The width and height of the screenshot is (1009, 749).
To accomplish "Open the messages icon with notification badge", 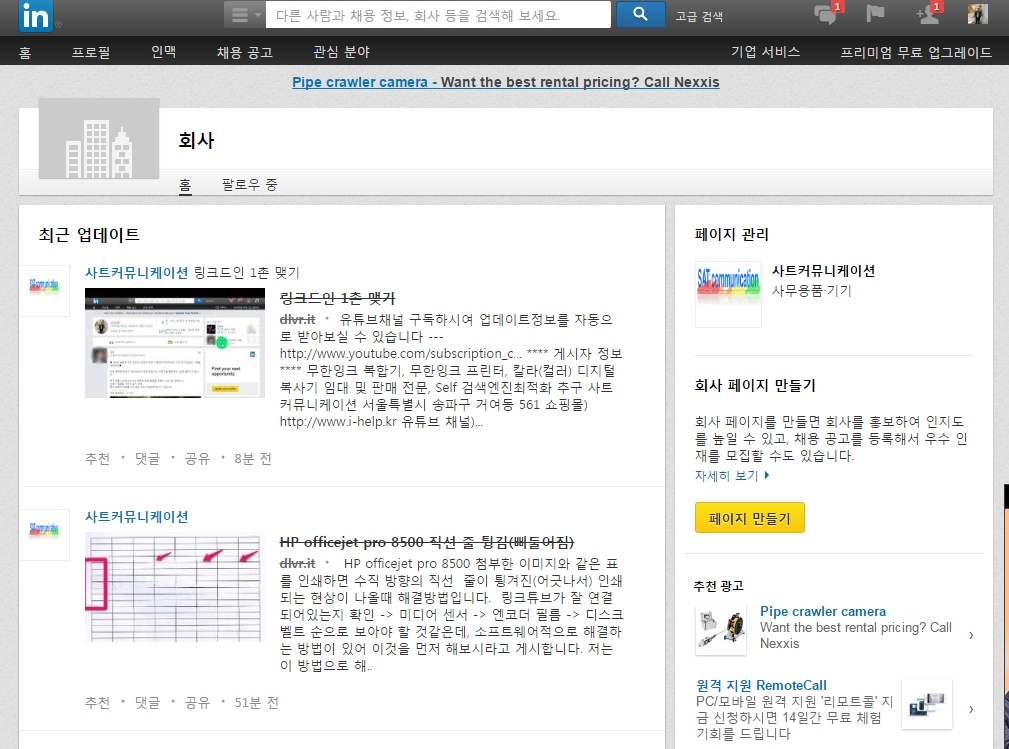I will (827, 14).
